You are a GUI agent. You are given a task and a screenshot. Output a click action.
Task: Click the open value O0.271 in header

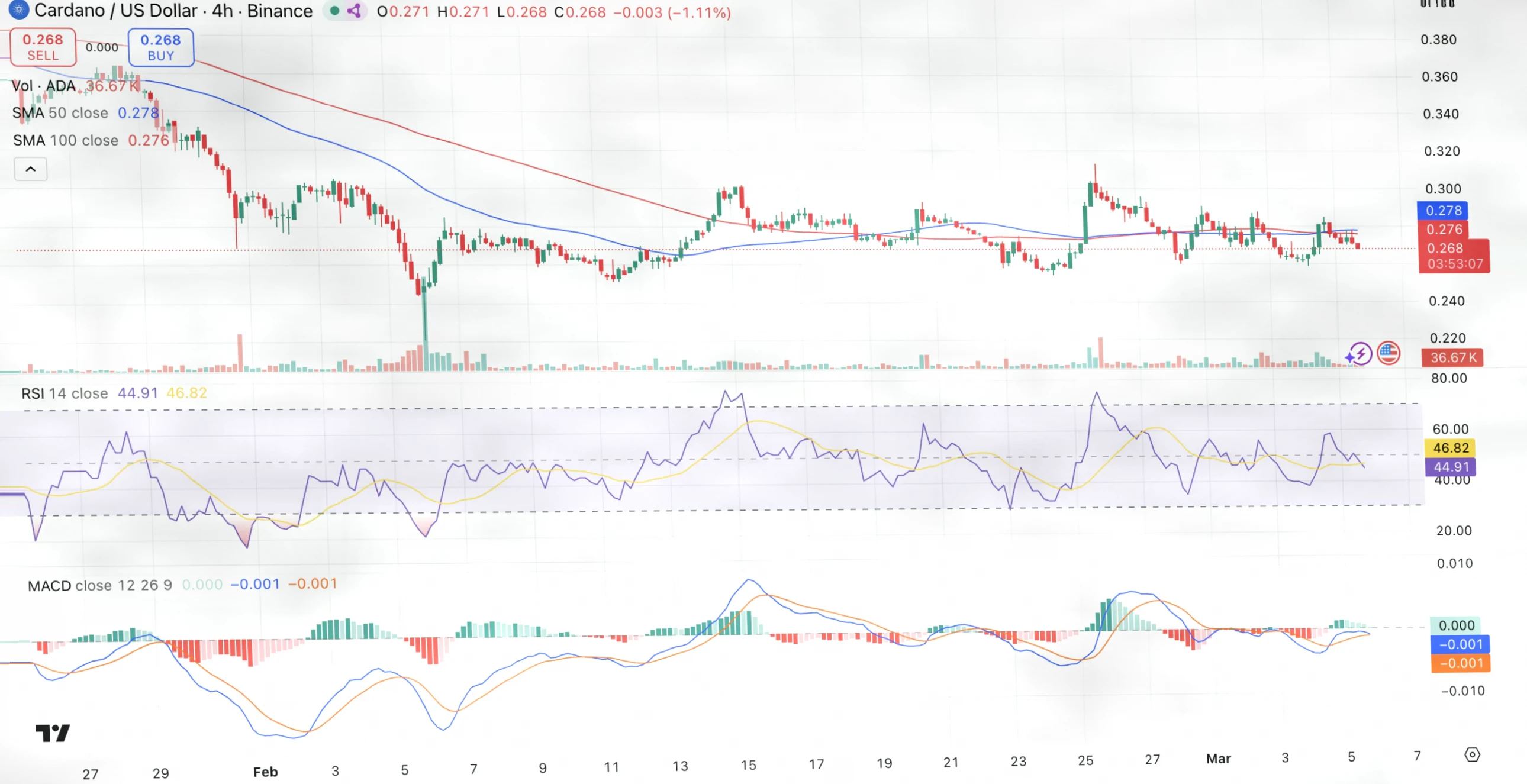click(x=402, y=12)
